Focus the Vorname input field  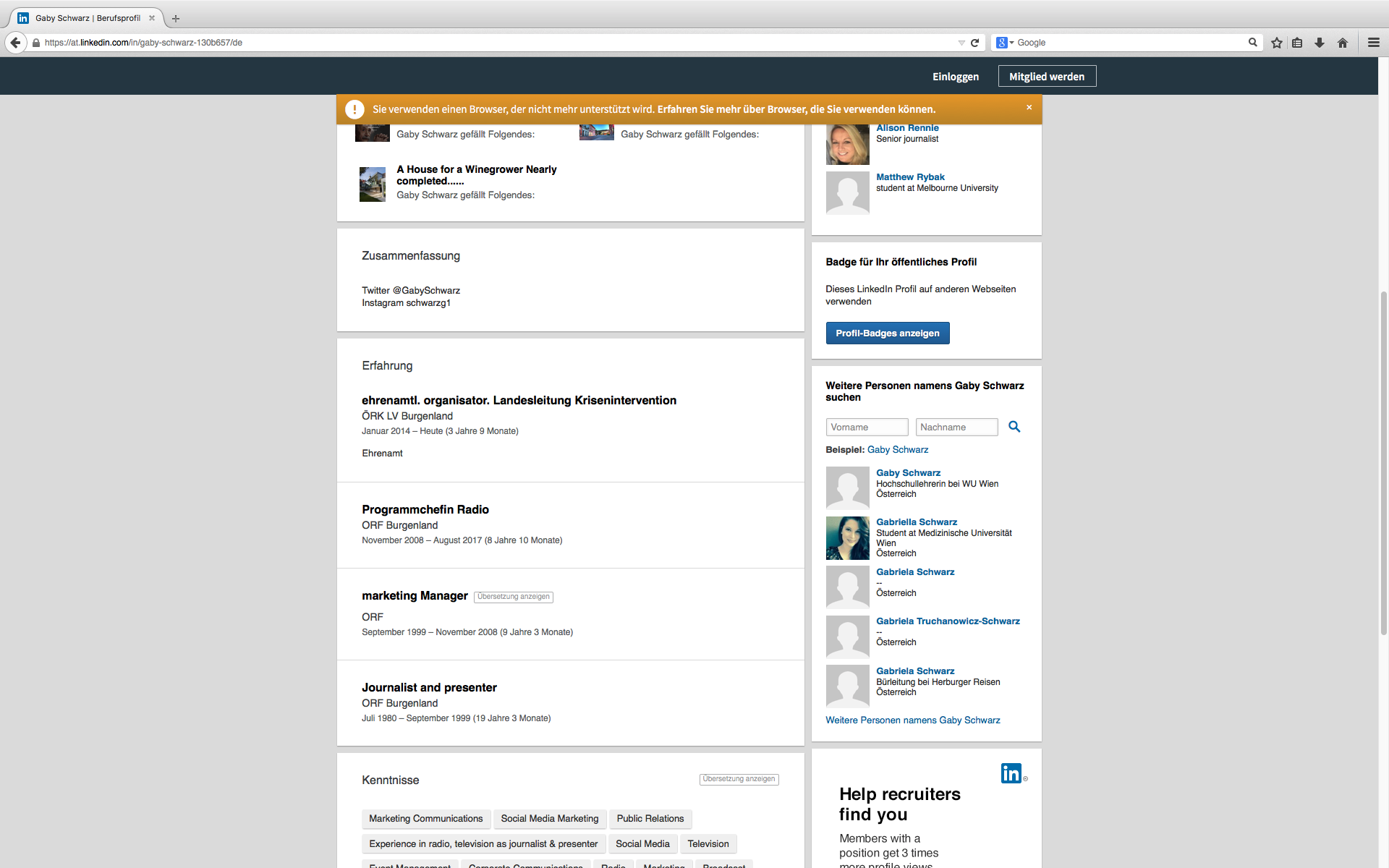coord(867,427)
